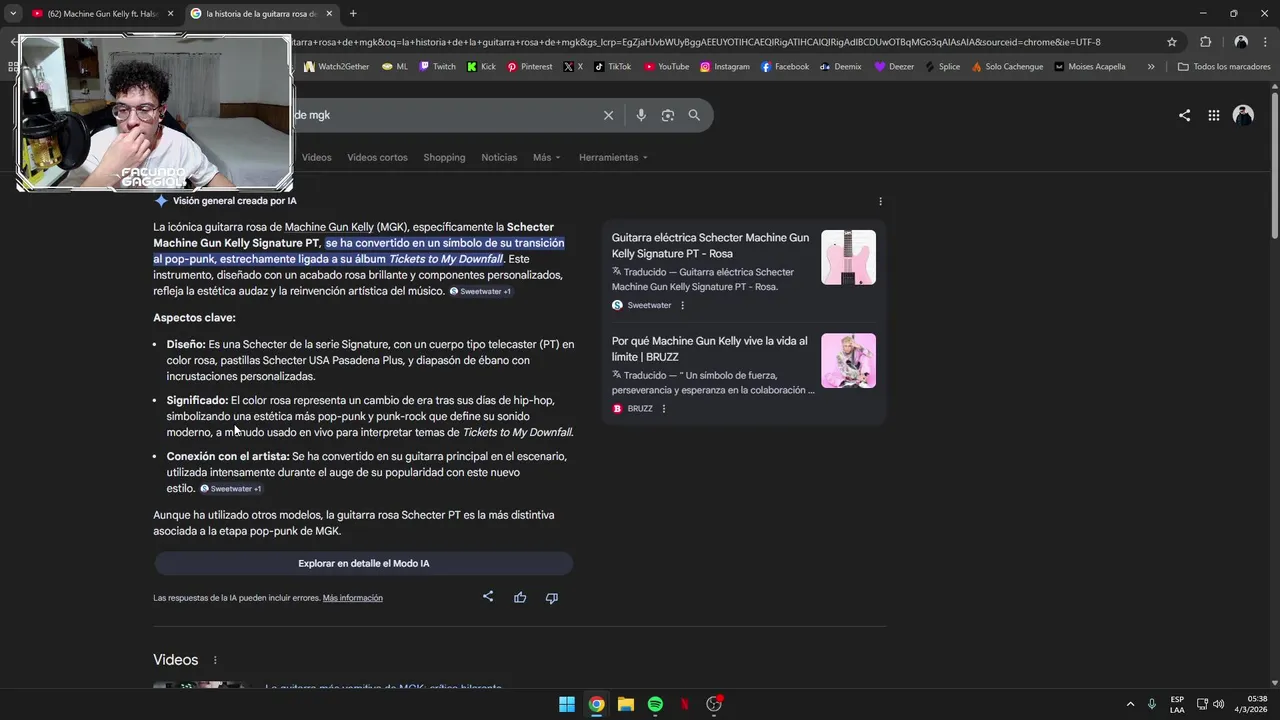Screen dimensions: 1280x720
Task: Open a new Chrome tab
Action: click(x=353, y=13)
